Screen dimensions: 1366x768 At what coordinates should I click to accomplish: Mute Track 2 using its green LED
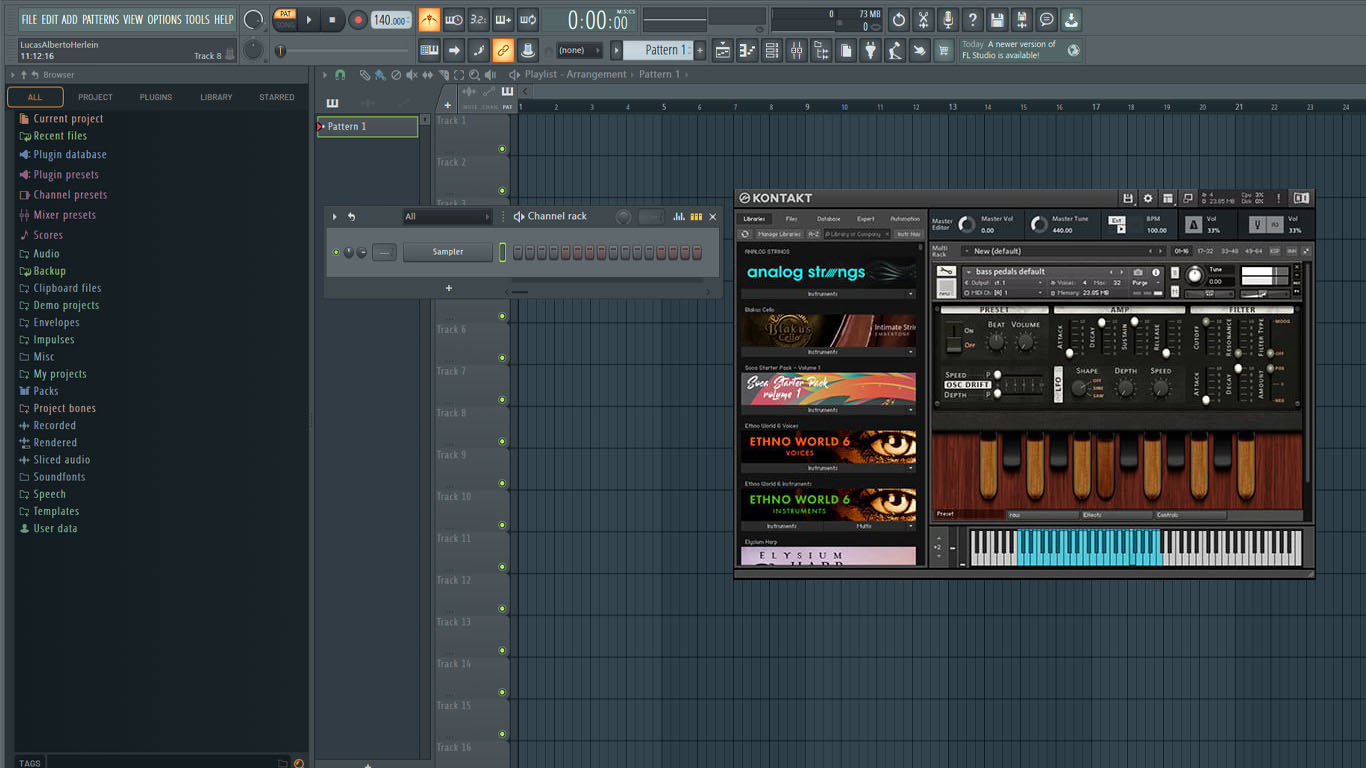(x=502, y=191)
